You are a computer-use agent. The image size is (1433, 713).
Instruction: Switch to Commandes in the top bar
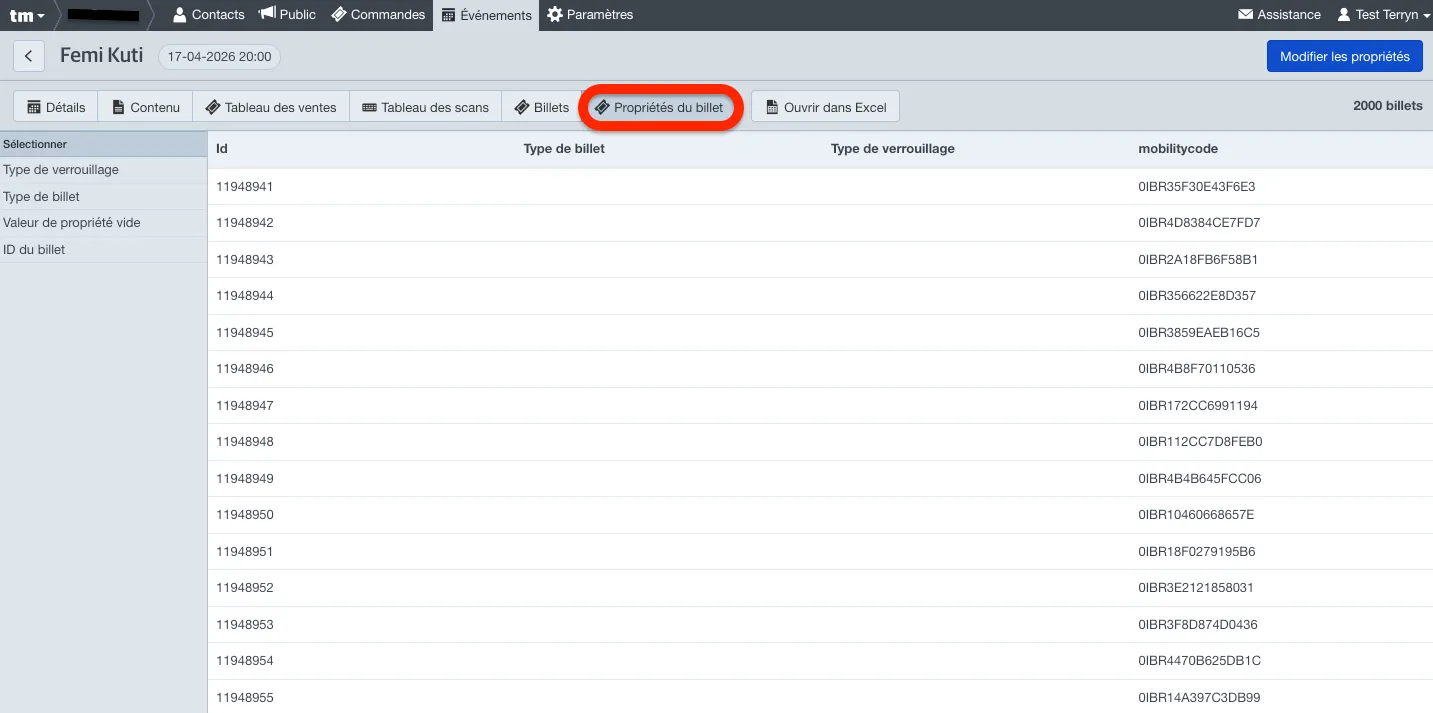378,15
